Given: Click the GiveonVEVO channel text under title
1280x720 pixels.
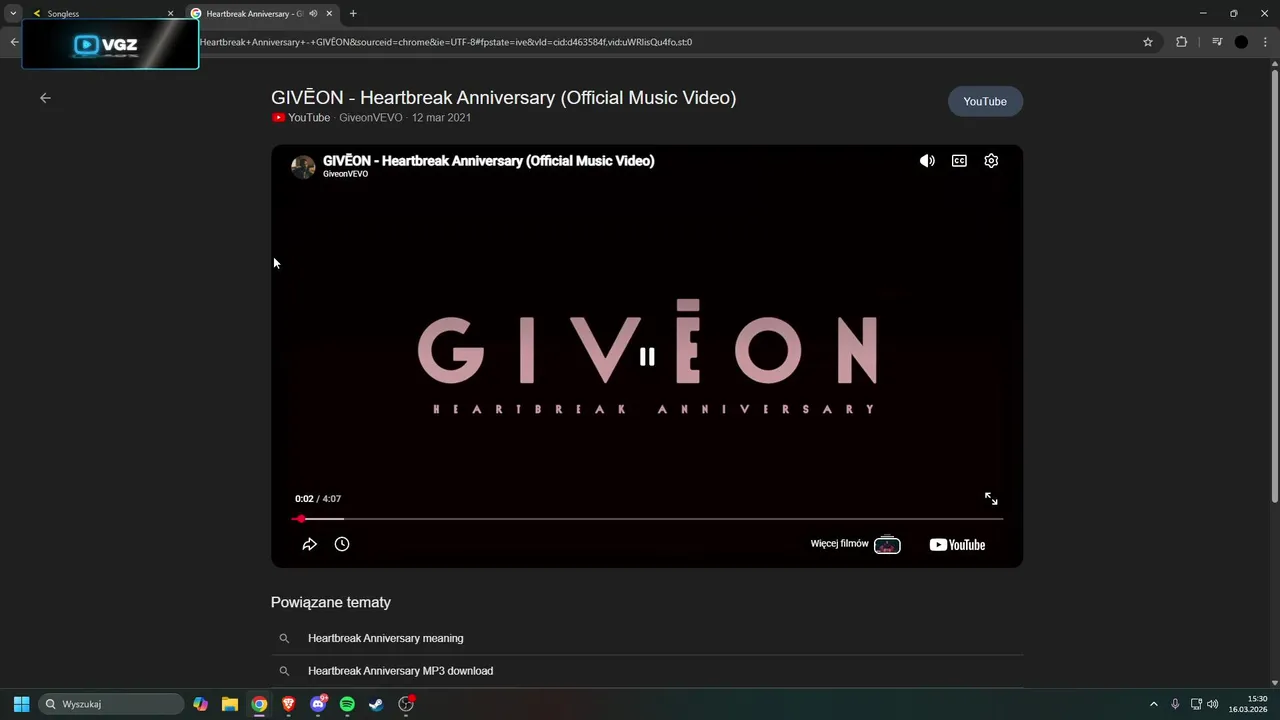Looking at the screenshot, I should point(371,118).
